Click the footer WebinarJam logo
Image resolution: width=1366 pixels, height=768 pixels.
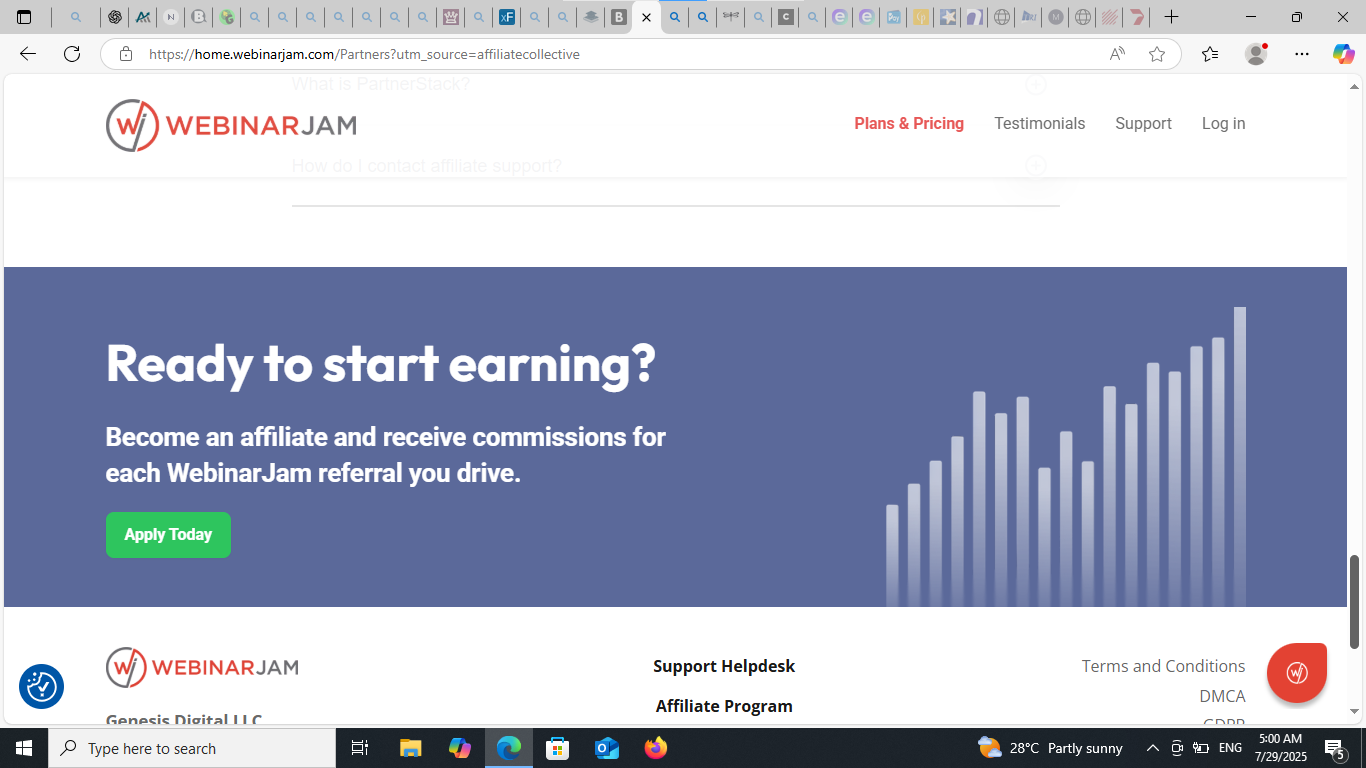pos(202,667)
